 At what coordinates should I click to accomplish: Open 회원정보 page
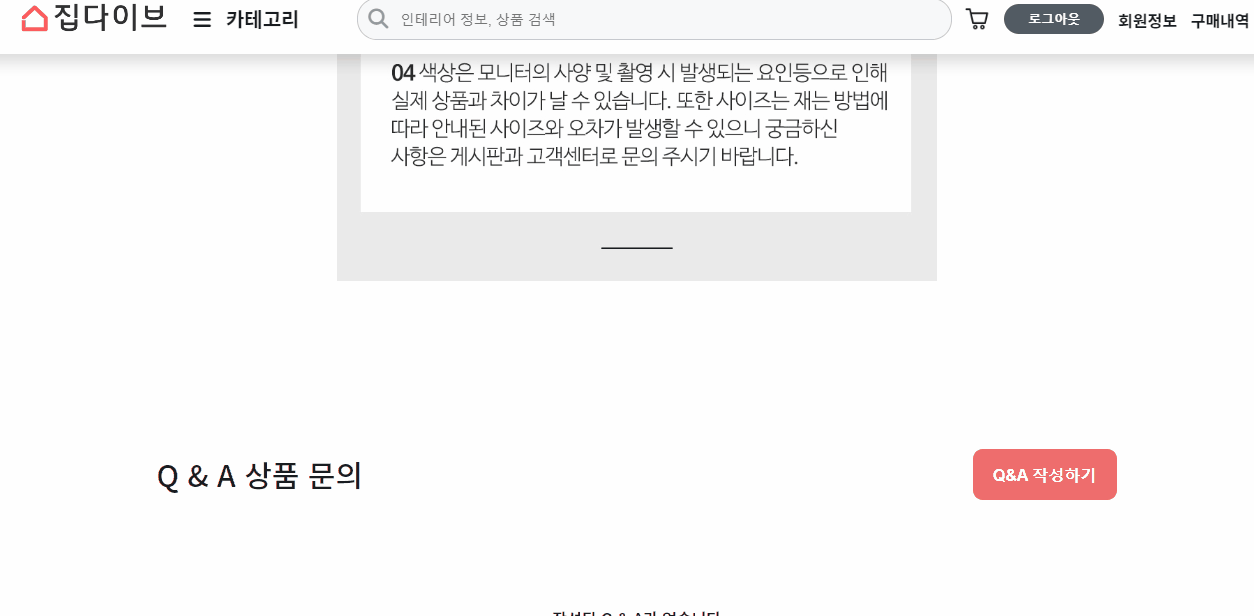1147,20
